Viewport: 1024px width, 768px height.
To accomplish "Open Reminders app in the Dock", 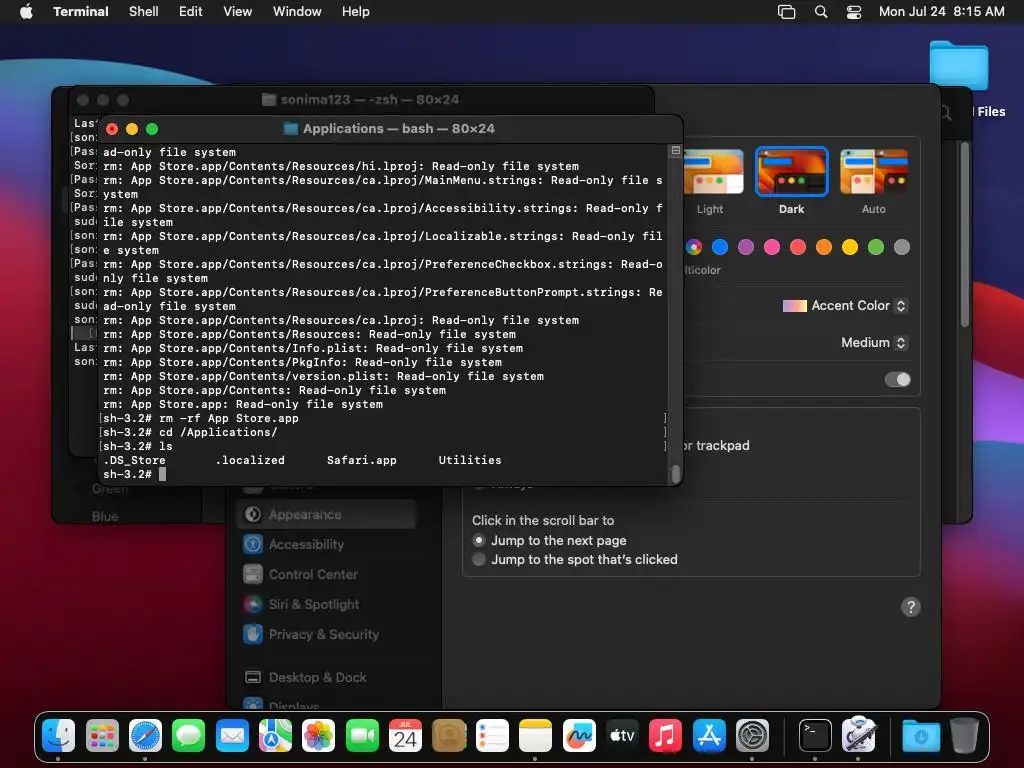I will [x=492, y=736].
